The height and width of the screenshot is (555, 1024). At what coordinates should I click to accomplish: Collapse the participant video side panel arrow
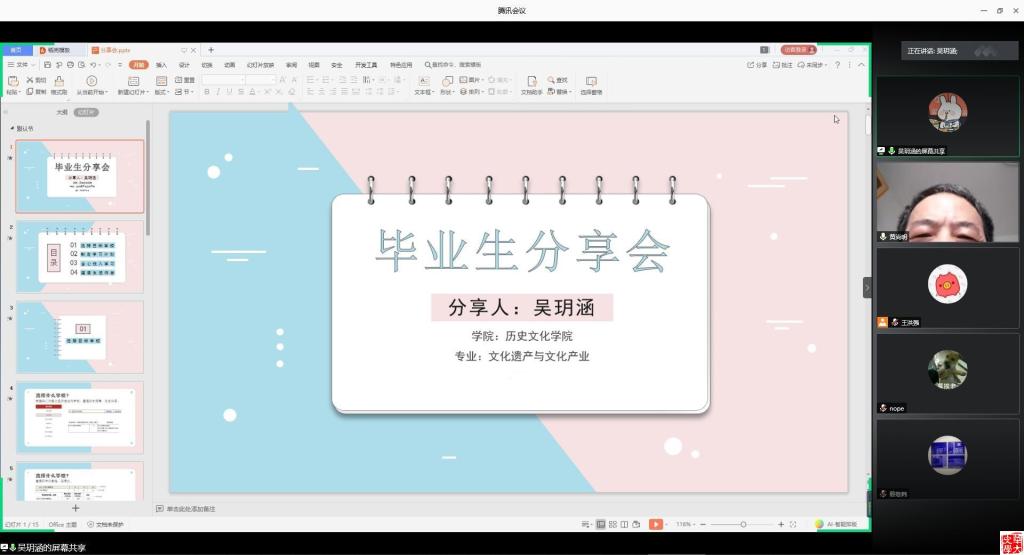coord(867,288)
